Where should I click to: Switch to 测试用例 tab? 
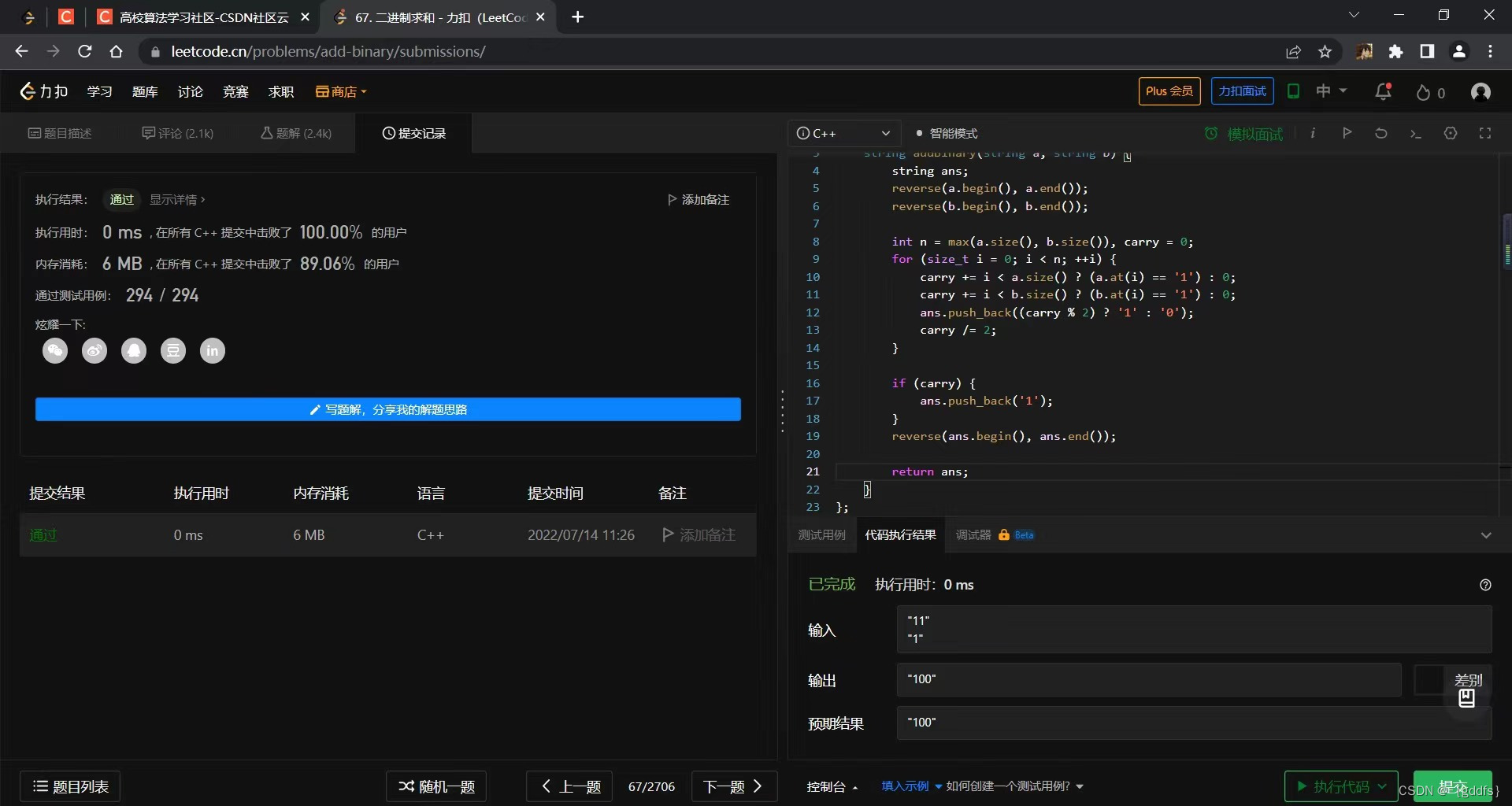[821, 535]
